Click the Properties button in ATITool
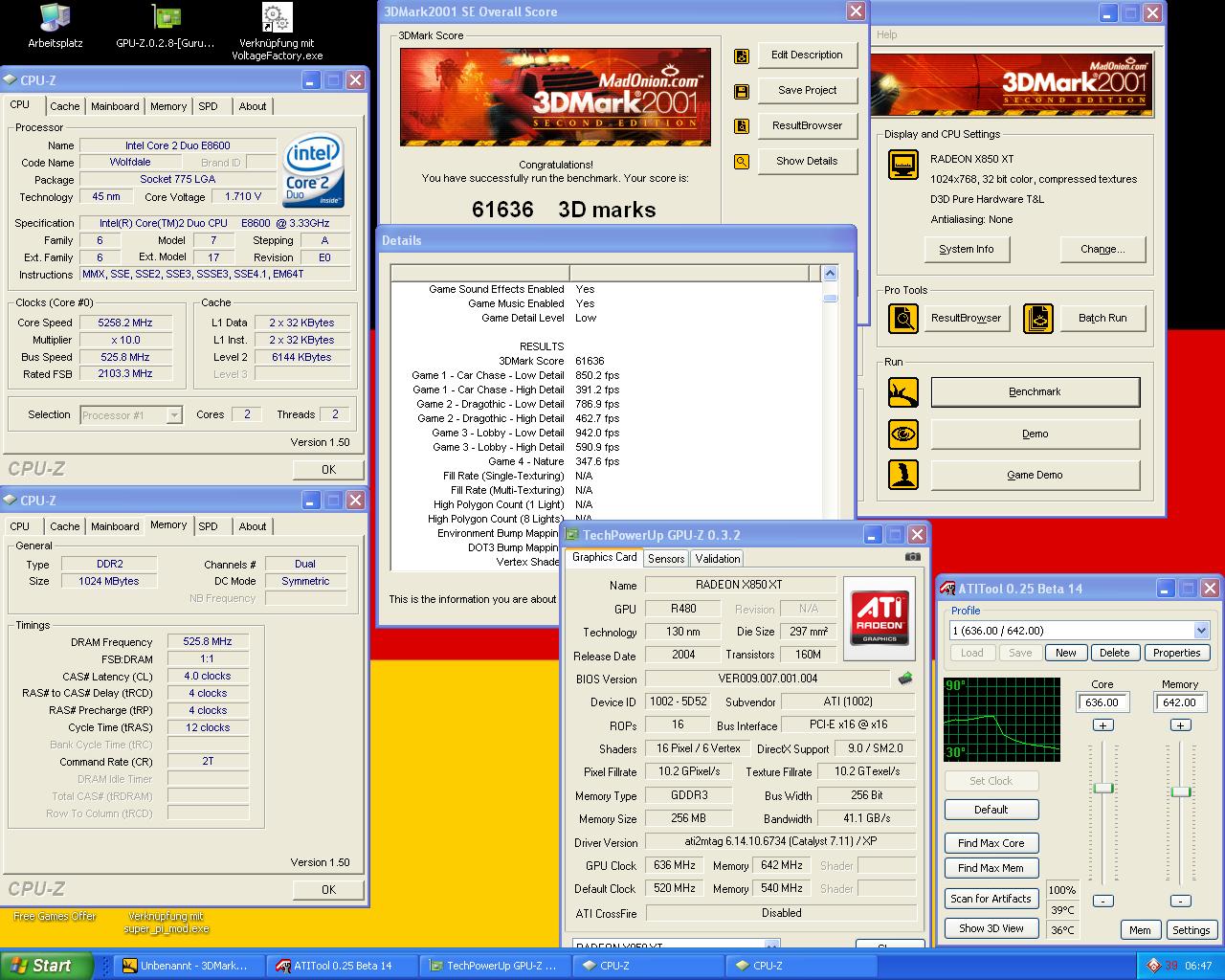This screenshot has height=980, width=1225. [x=1176, y=653]
